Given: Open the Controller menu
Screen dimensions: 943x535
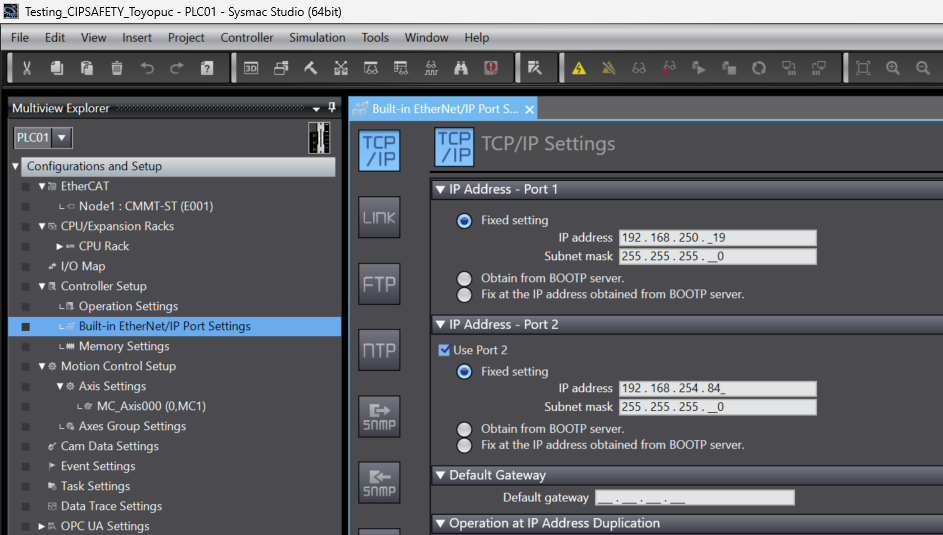Looking at the screenshot, I should click(x=247, y=37).
